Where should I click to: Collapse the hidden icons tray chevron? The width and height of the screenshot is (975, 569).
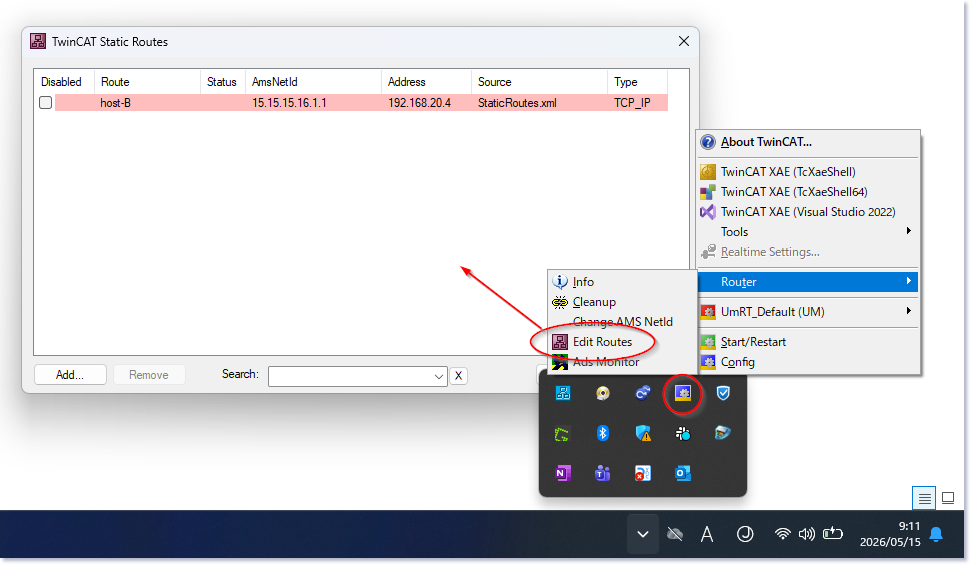click(x=643, y=534)
